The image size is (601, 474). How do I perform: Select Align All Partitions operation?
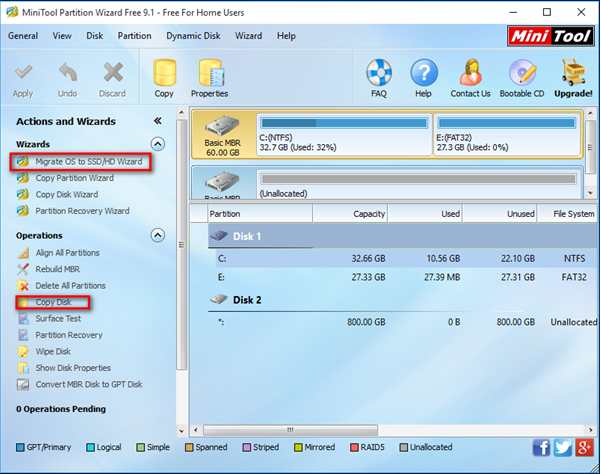[x=67, y=253]
